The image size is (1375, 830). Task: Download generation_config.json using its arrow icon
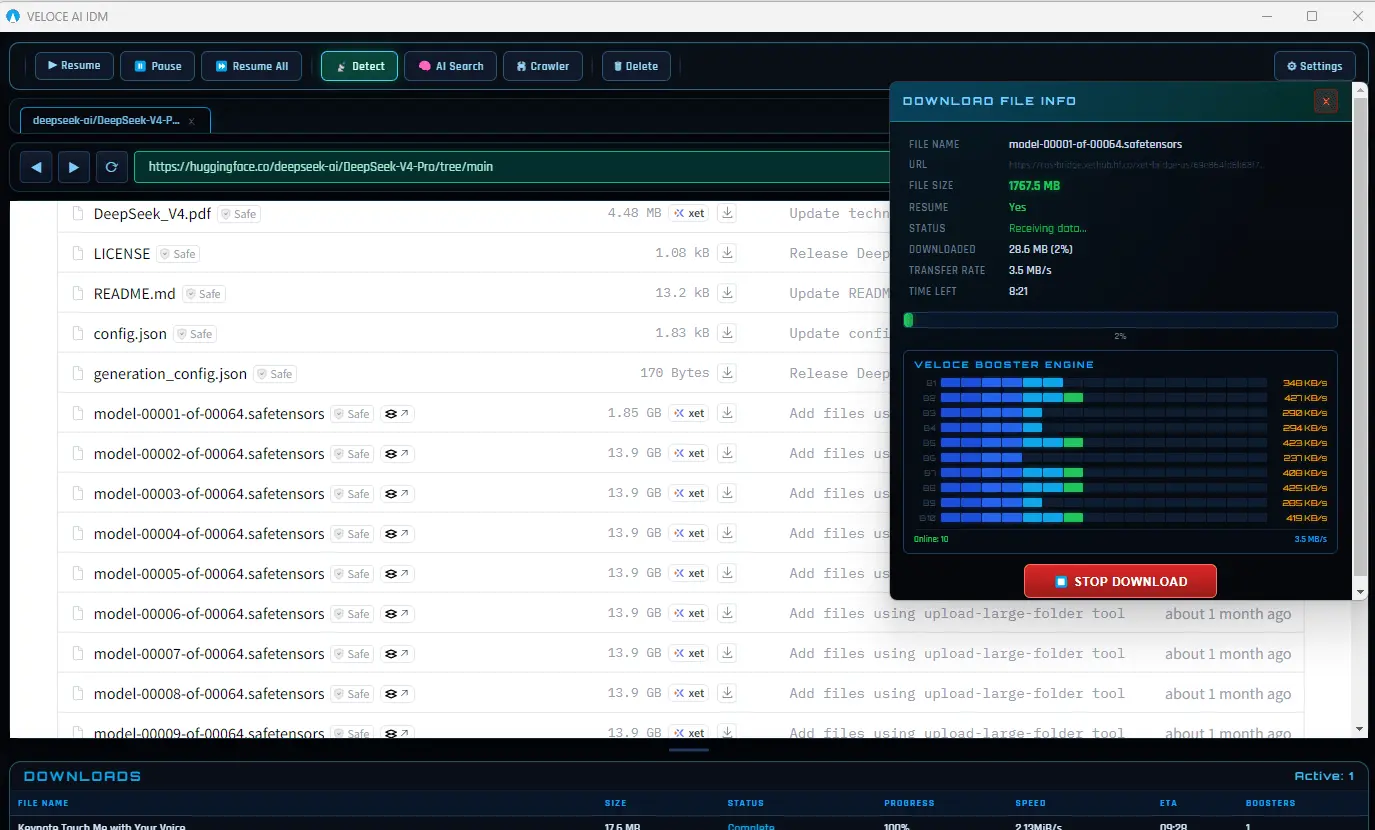[728, 373]
